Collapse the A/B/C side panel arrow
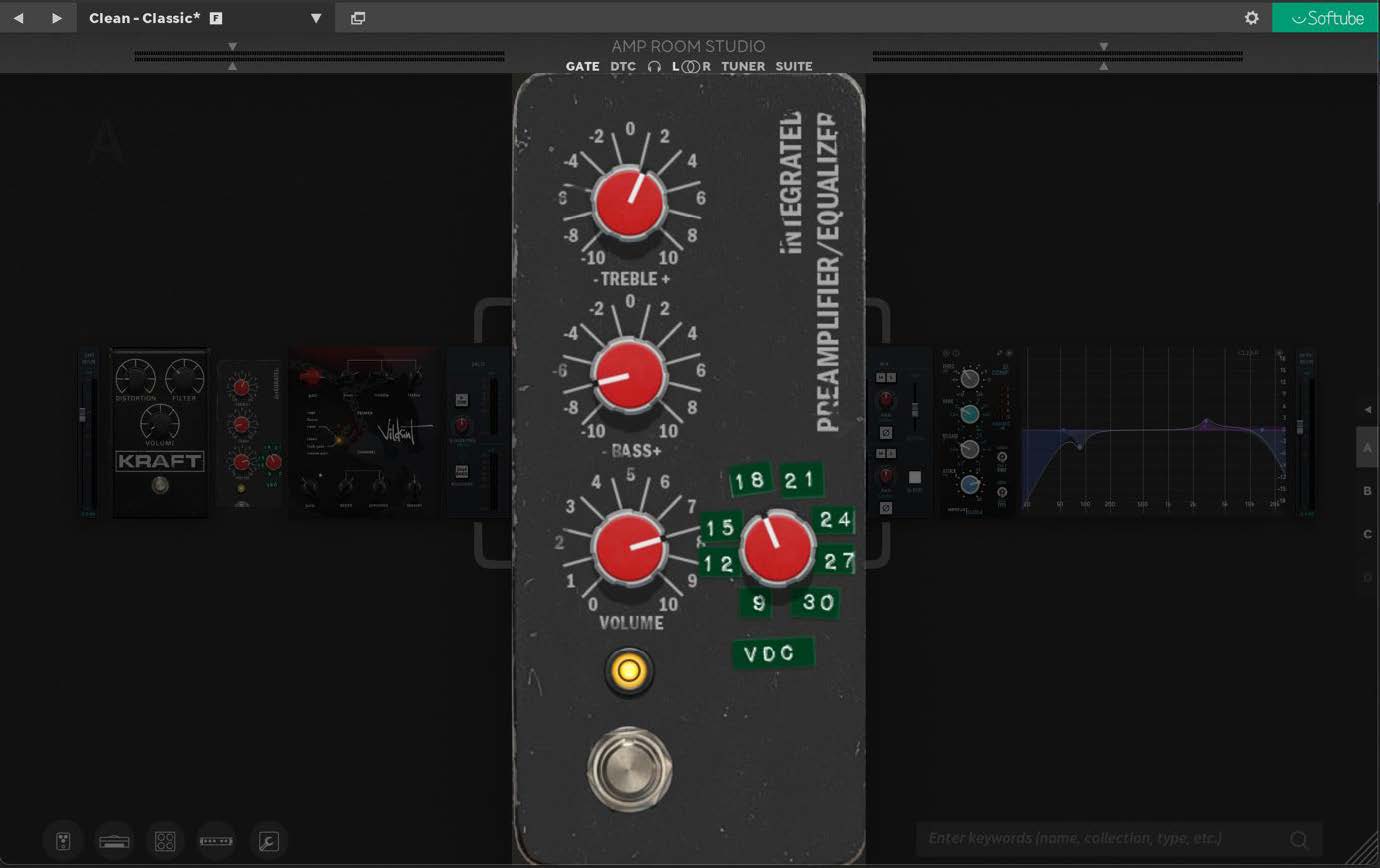1380x868 pixels. [1368, 410]
